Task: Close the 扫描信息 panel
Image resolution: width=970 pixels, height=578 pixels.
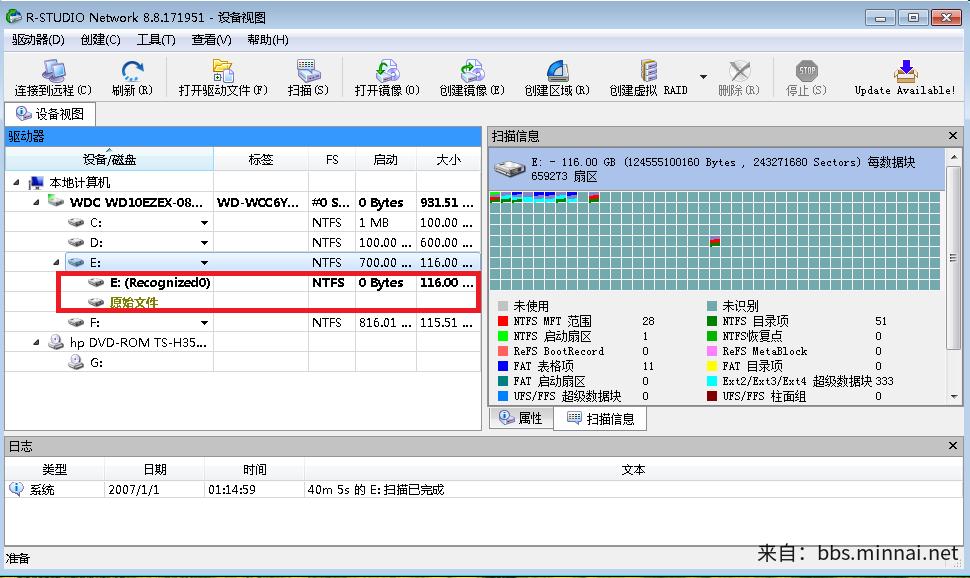Action: coord(953,136)
